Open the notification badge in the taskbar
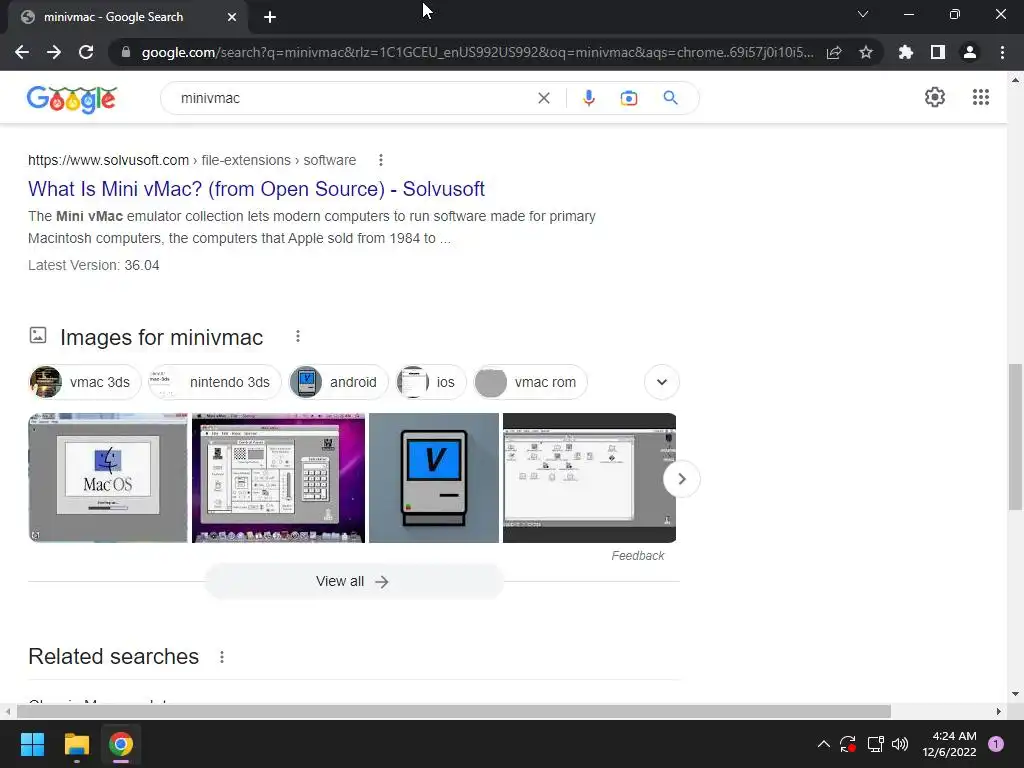The image size is (1024, 768). (996, 744)
